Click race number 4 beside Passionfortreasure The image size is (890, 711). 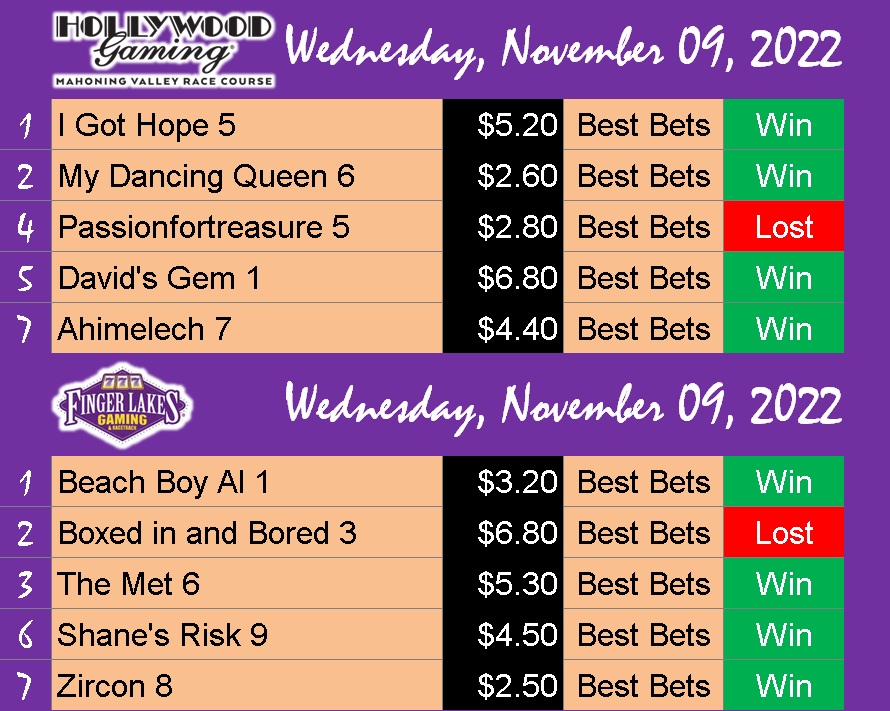25,227
